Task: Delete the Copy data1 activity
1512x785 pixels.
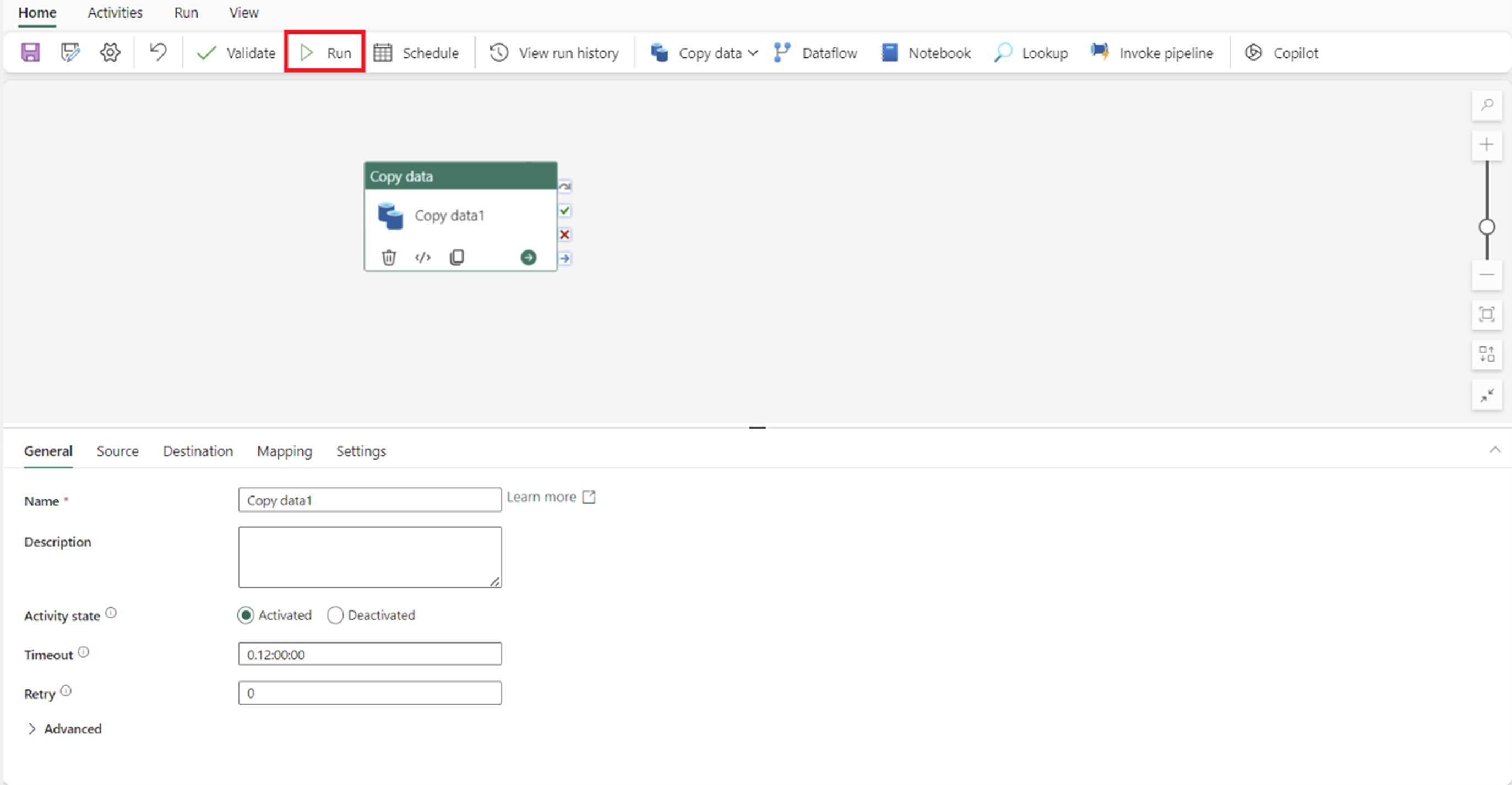Action: click(389, 258)
